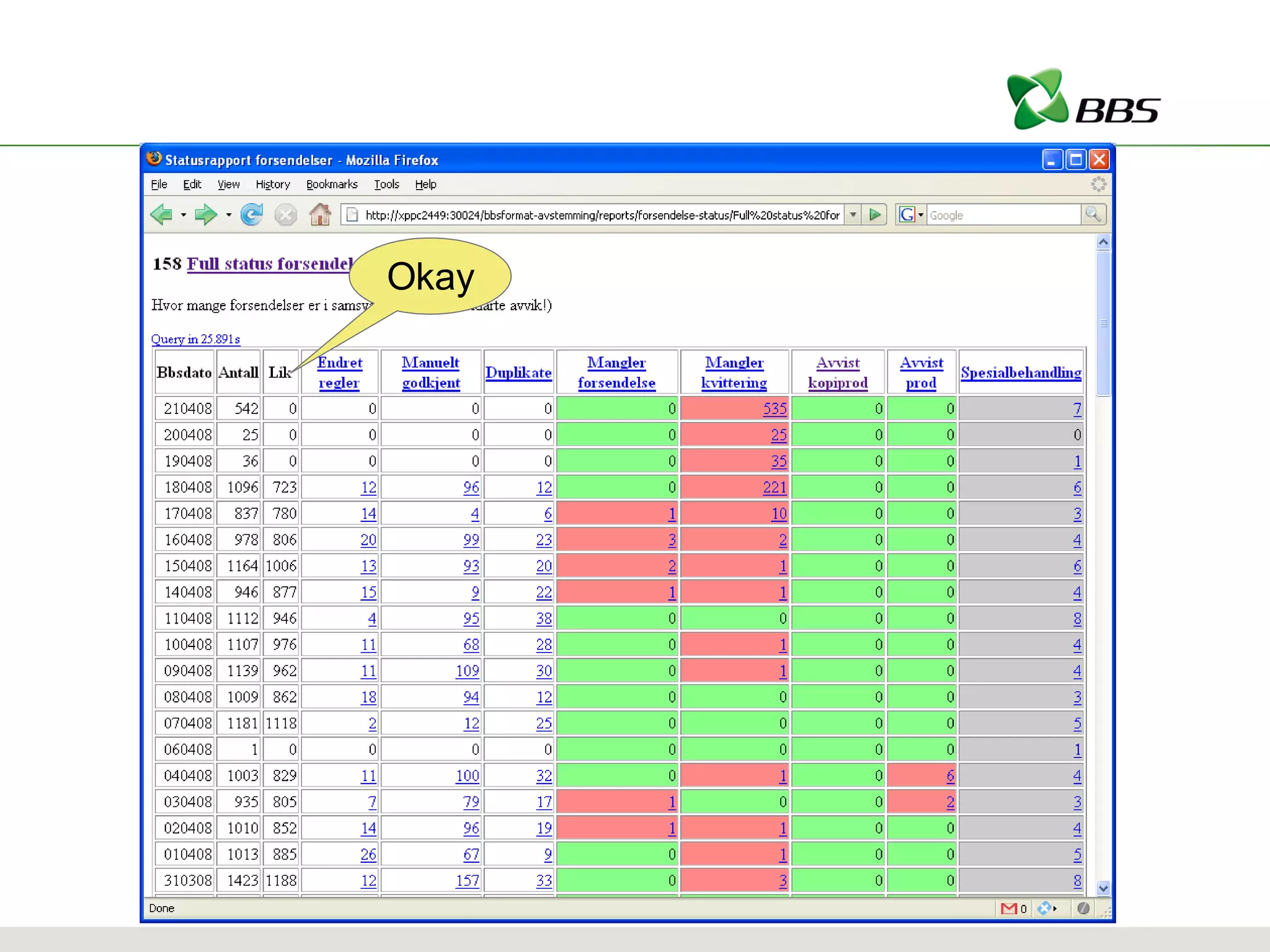
Task: Click the vertical scrollbar down arrow
Action: tap(1103, 888)
